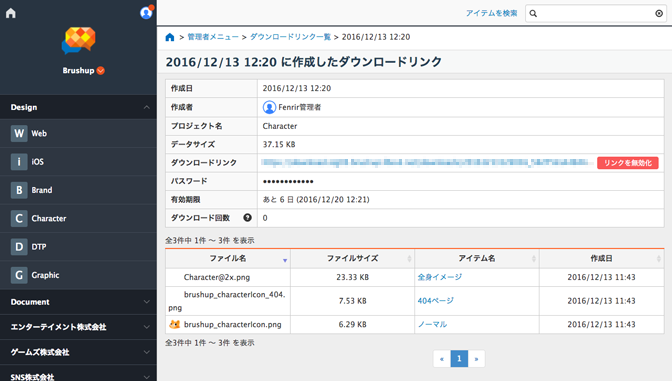Screen dimensions: 672x381
Task: Click the 7.53 KB file size
Action: tap(353, 301)
